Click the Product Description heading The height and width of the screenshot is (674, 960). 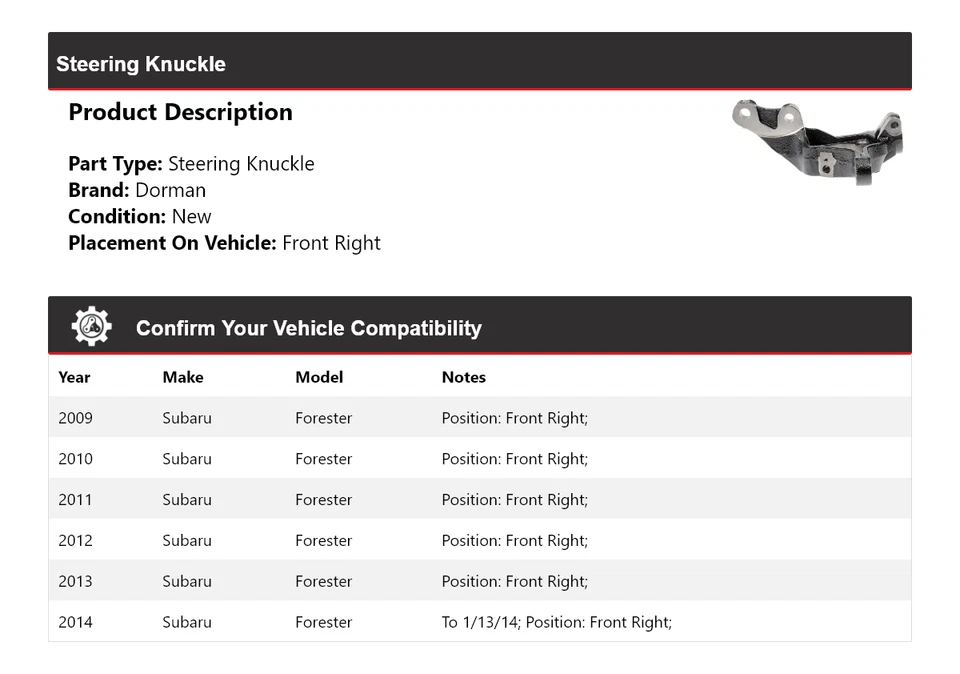click(x=180, y=112)
